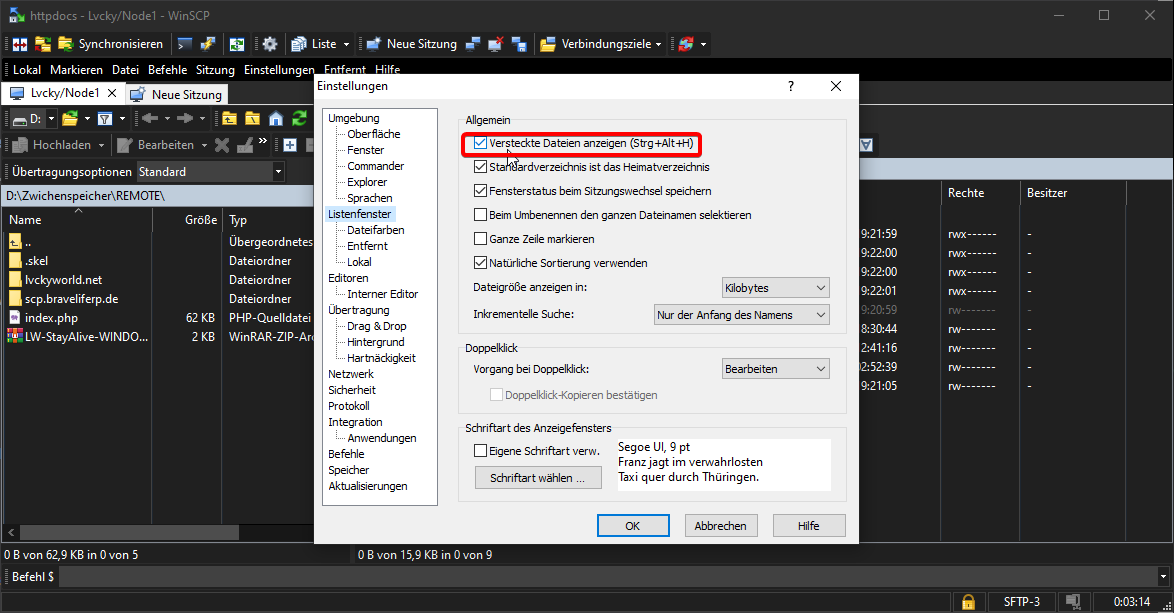
Task: Enable Ganze Zeile markieren checkbox
Action: pos(481,239)
